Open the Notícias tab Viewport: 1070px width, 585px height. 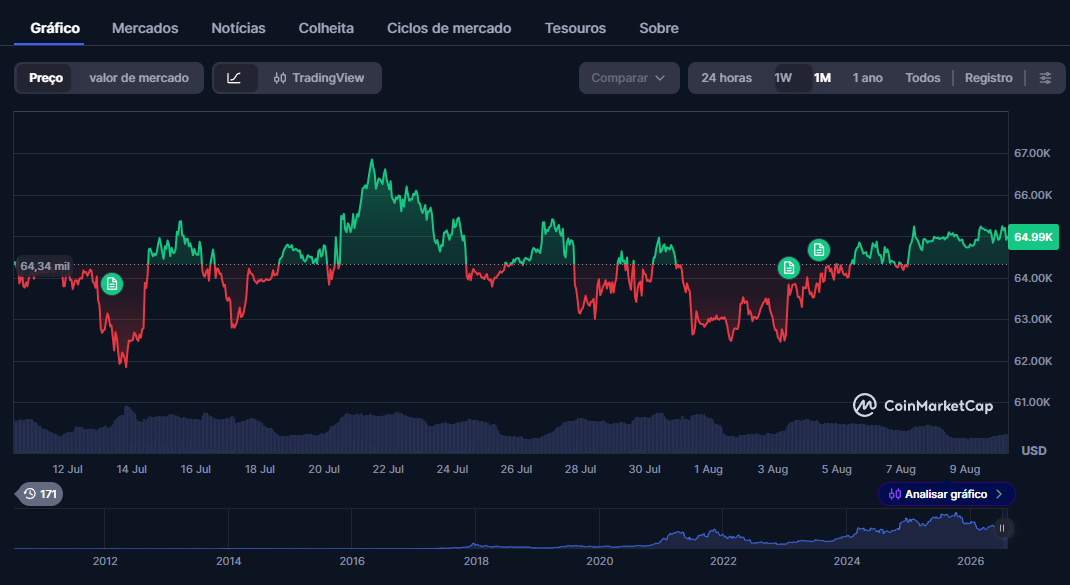(238, 28)
